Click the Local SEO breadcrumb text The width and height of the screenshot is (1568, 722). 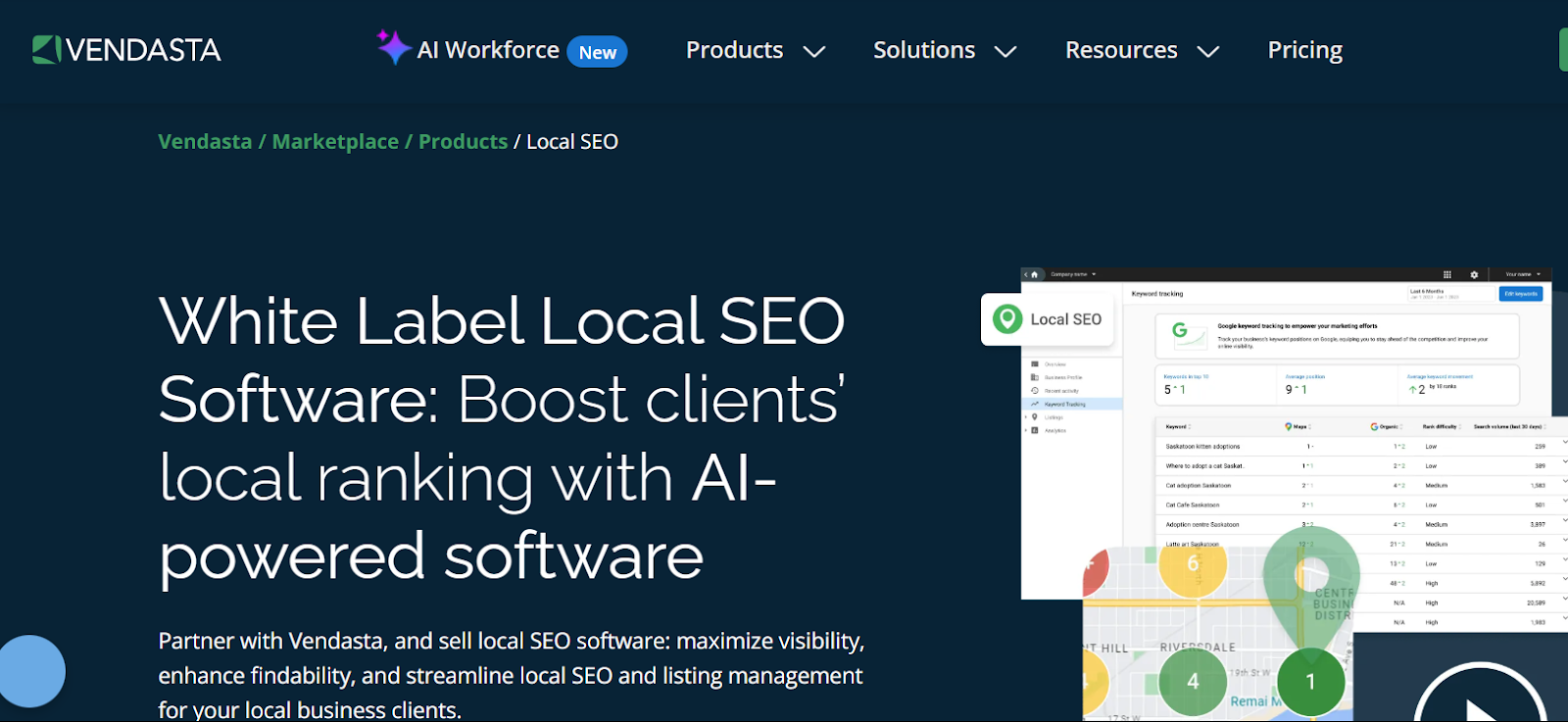click(x=572, y=142)
